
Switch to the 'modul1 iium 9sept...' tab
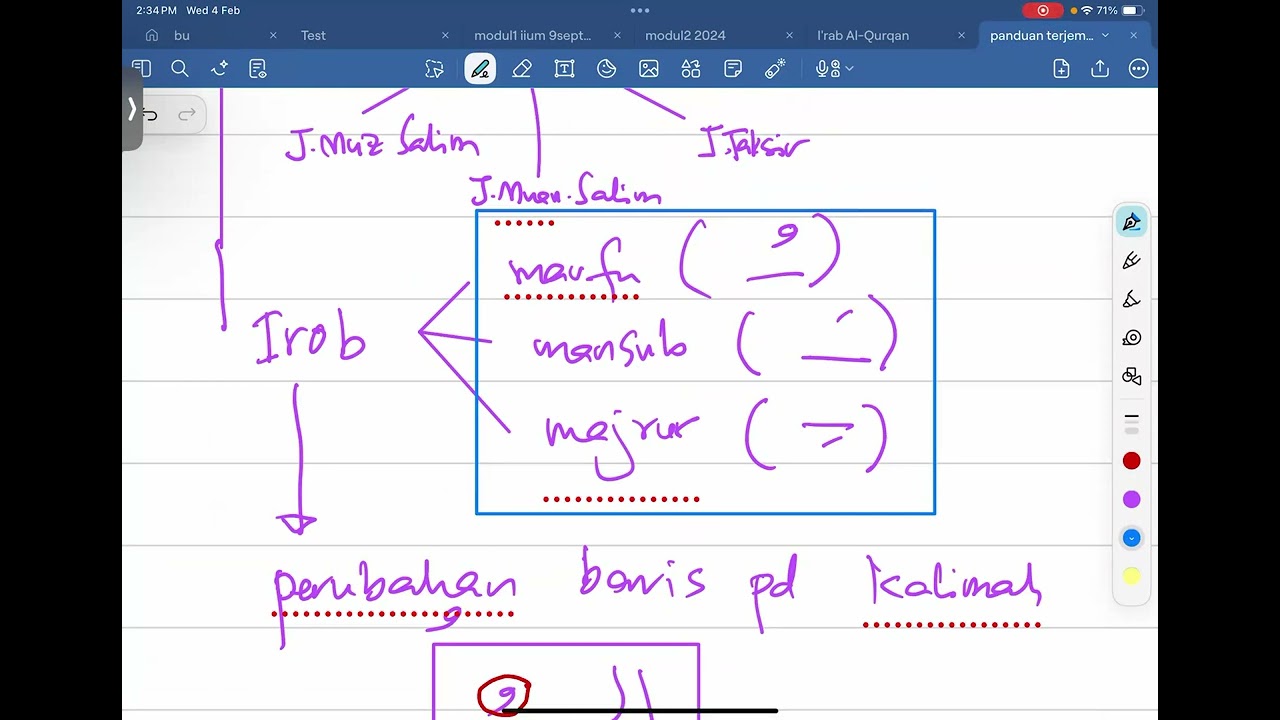533,35
